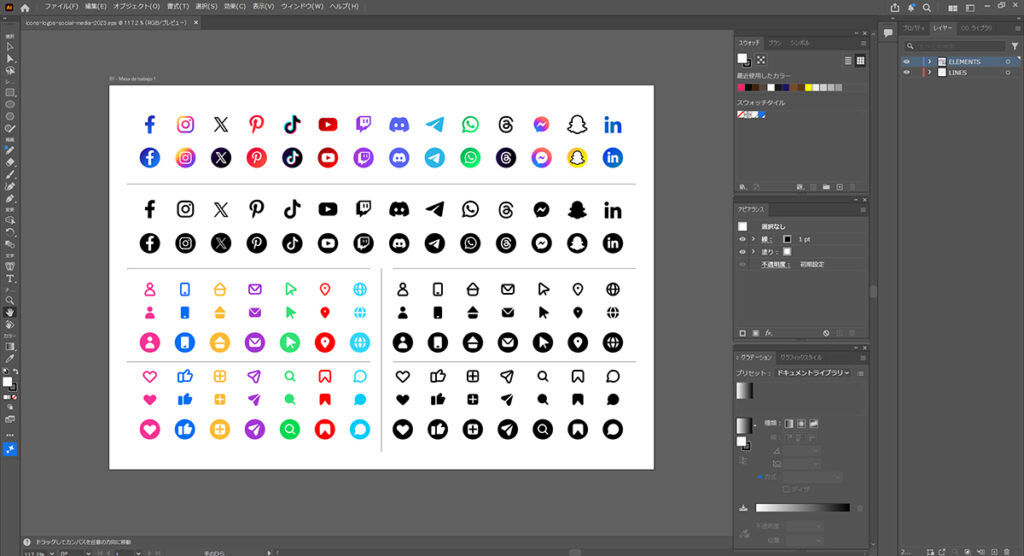Pick the pink recently used color swatch
The height and width of the screenshot is (556, 1024).
tap(741, 88)
